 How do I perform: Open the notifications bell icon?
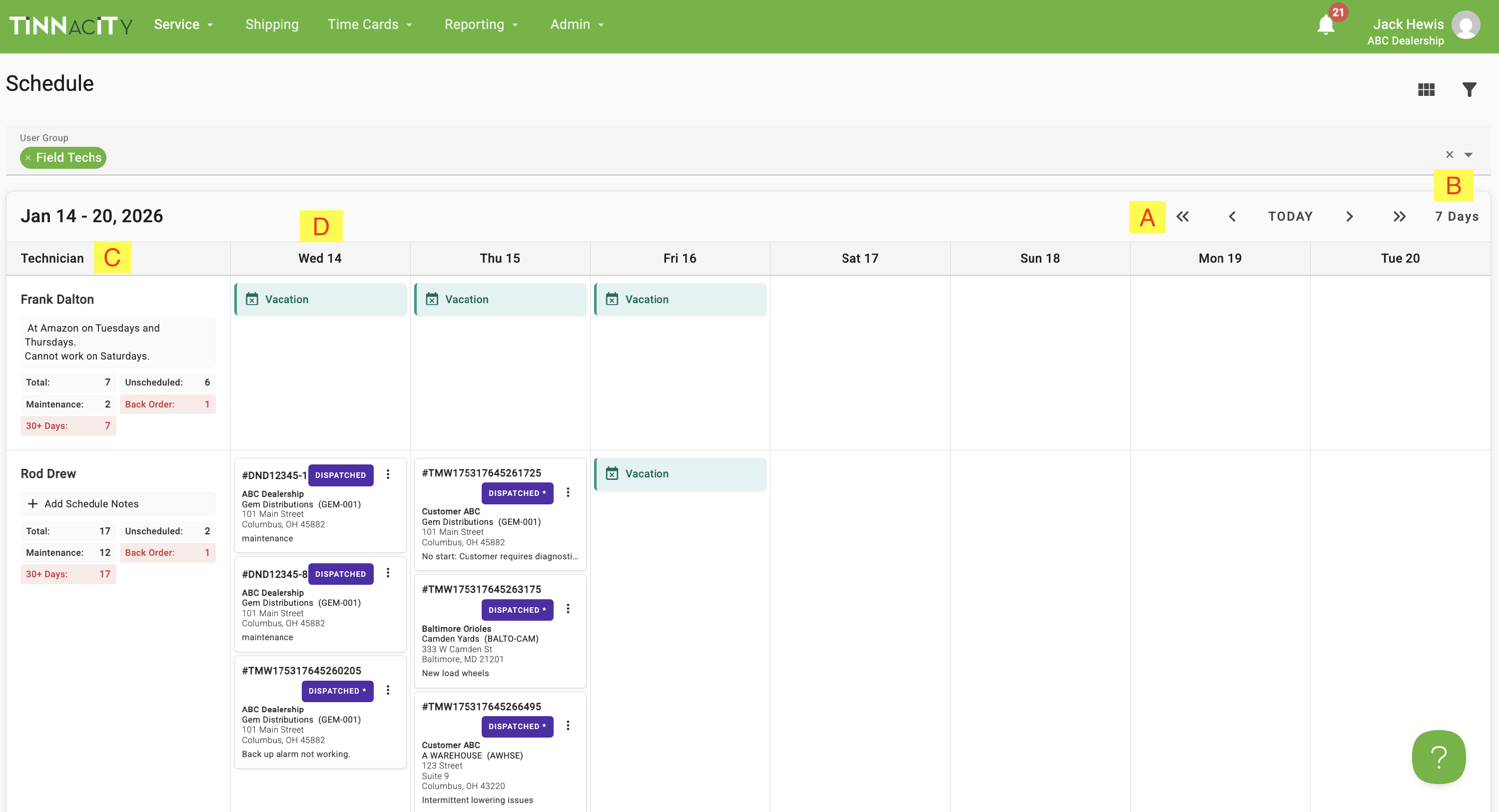[x=1325, y=25]
